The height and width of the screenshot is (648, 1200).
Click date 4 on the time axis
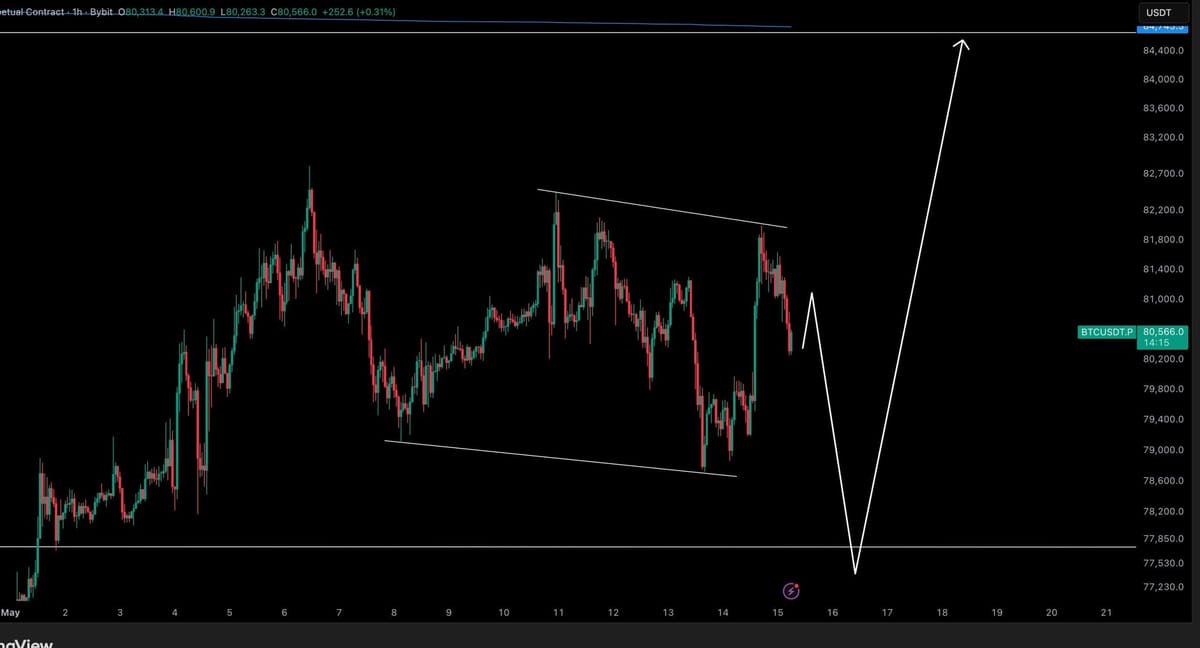[174, 612]
